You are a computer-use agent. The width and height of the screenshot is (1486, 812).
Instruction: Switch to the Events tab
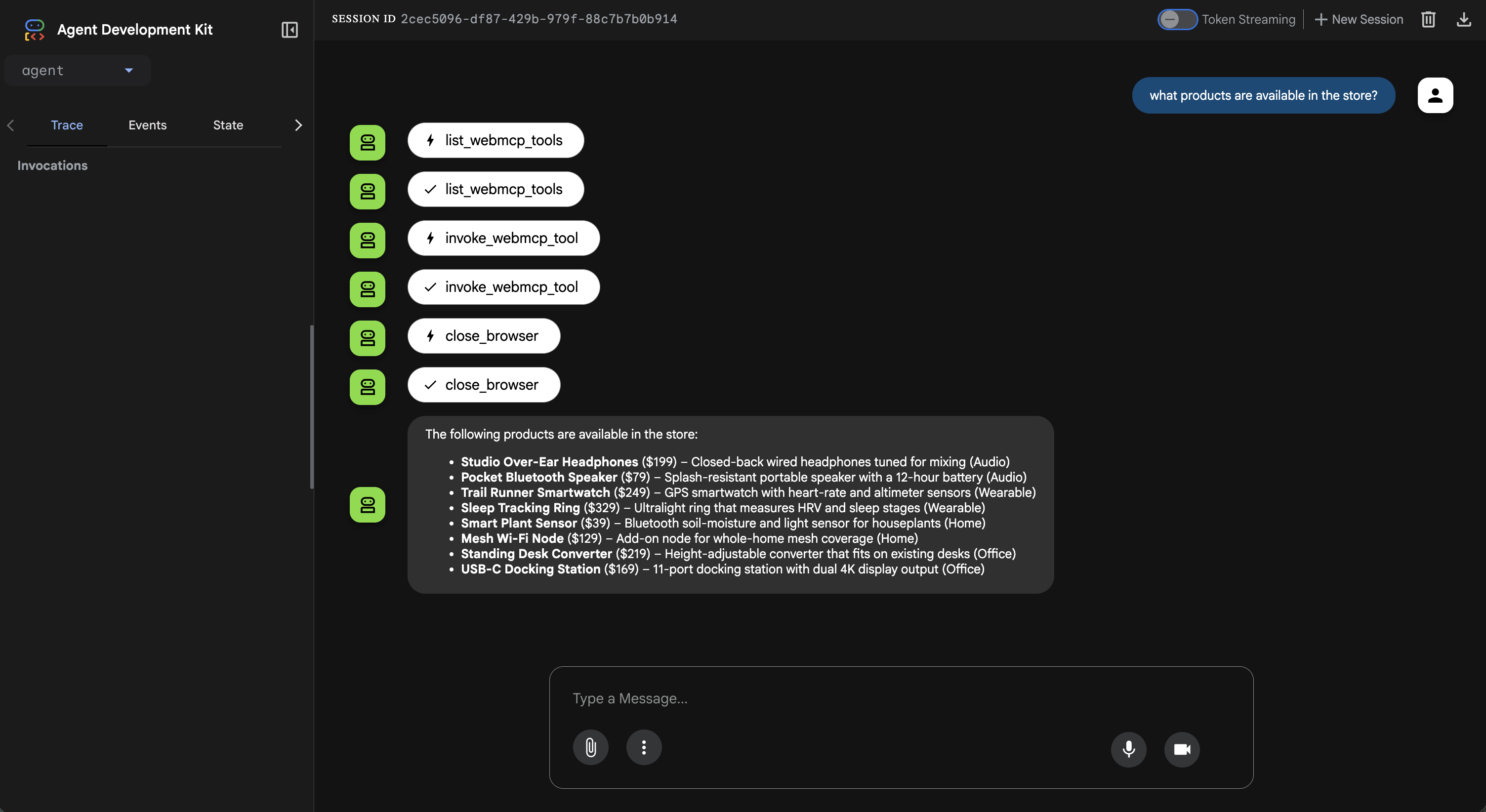148,125
